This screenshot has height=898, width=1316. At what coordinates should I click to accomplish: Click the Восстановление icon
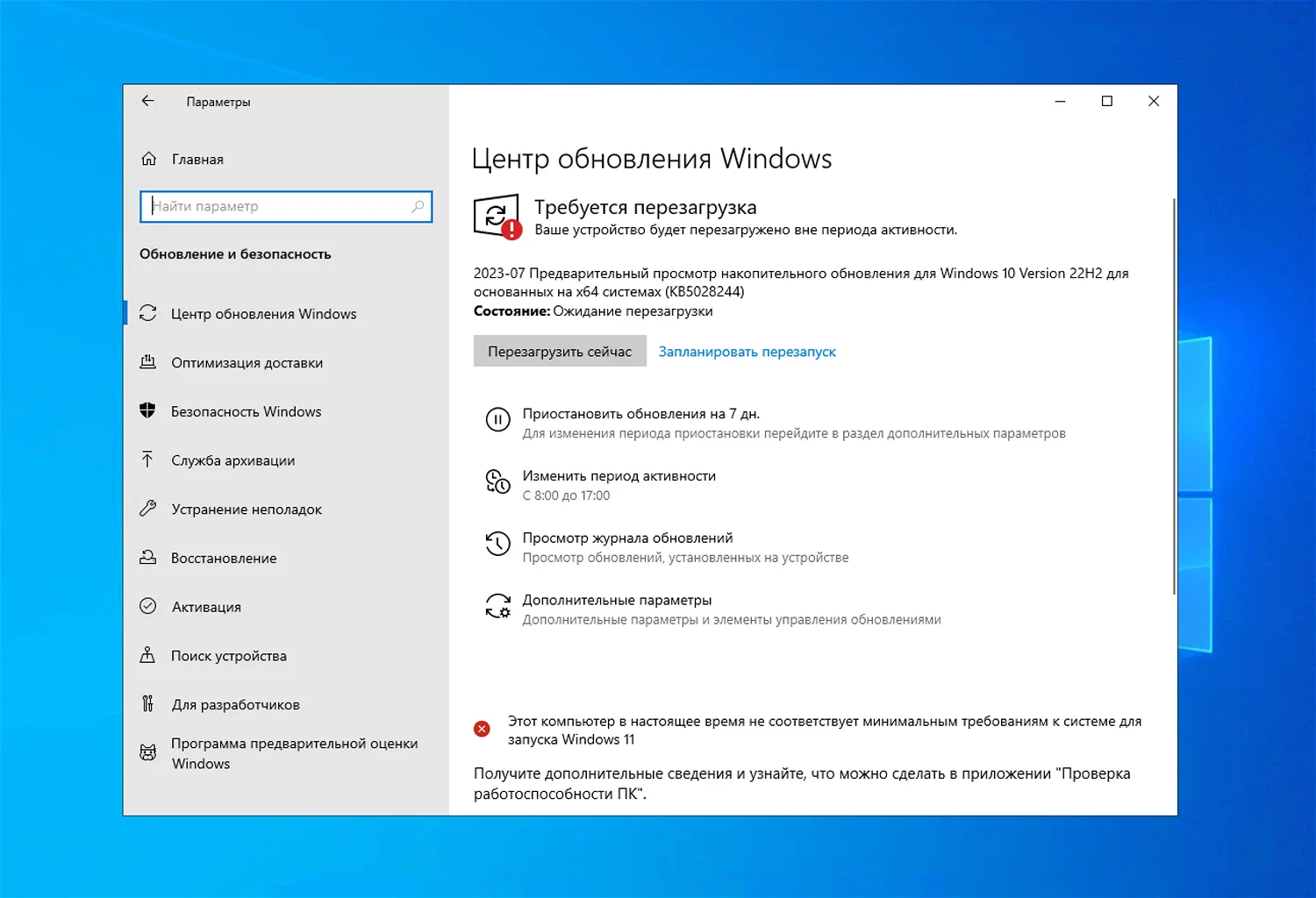tap(148, 558)
